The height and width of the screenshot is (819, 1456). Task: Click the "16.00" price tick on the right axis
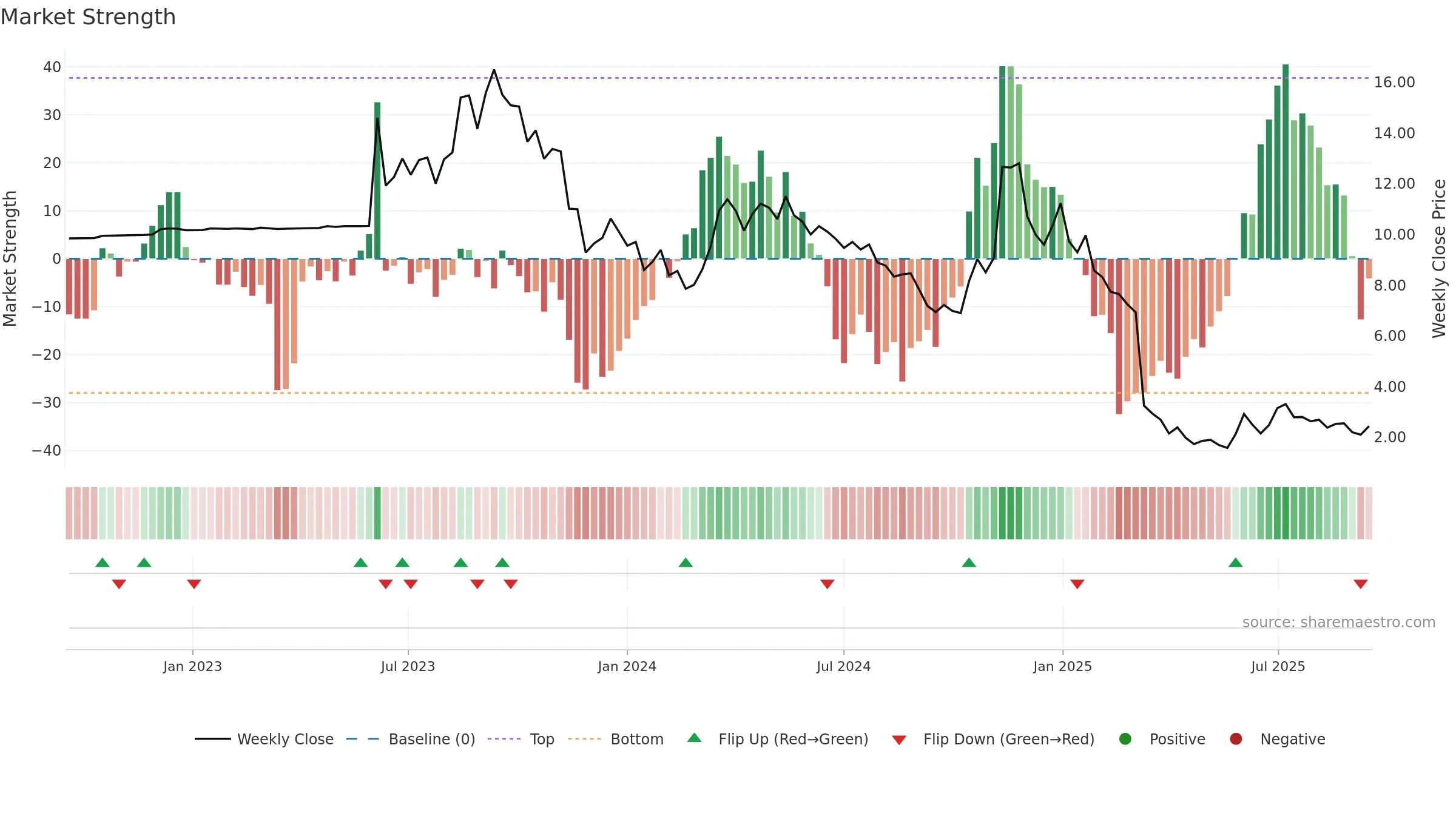pos(1395,82)
